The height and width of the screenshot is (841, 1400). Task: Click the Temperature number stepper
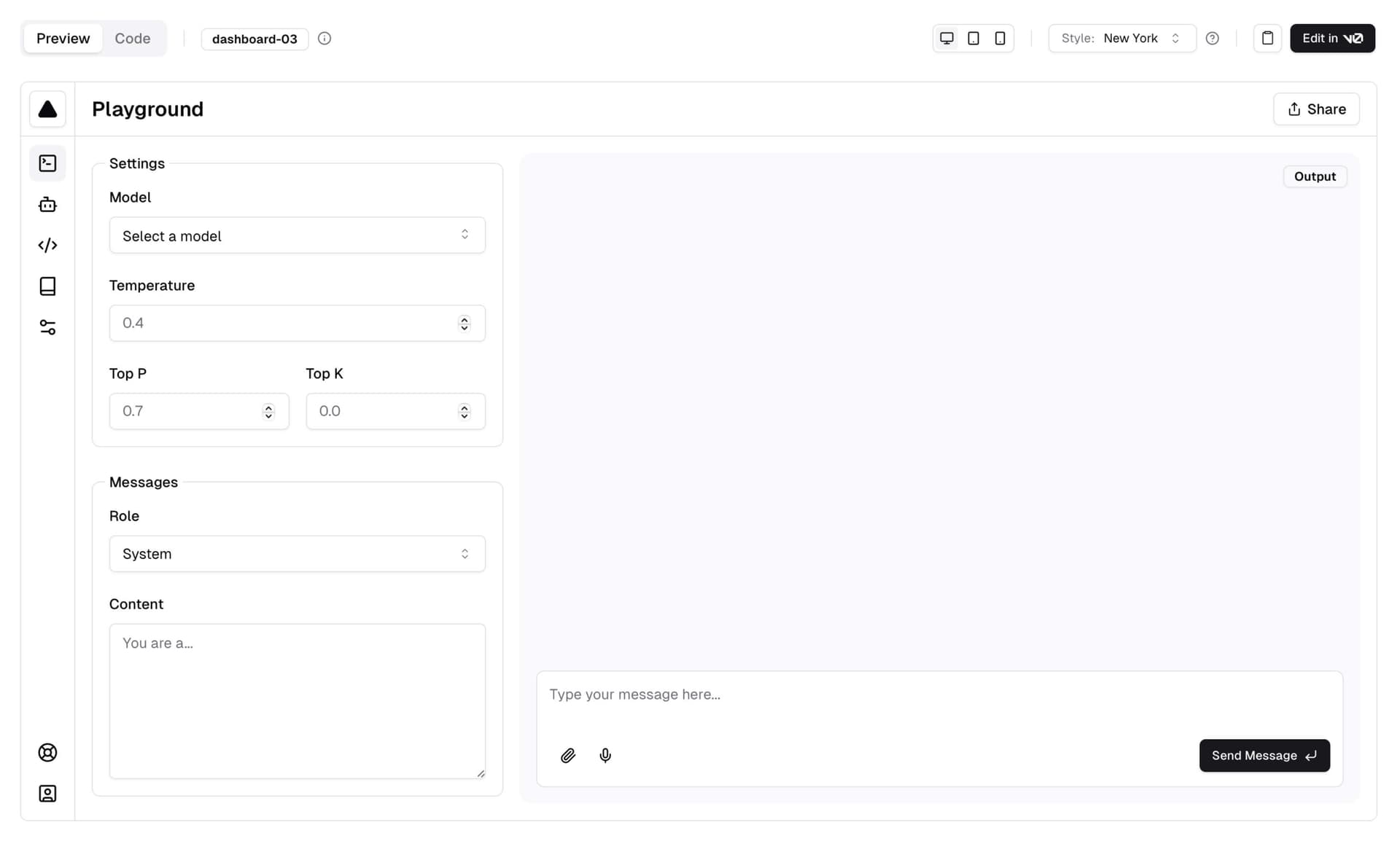464,324
